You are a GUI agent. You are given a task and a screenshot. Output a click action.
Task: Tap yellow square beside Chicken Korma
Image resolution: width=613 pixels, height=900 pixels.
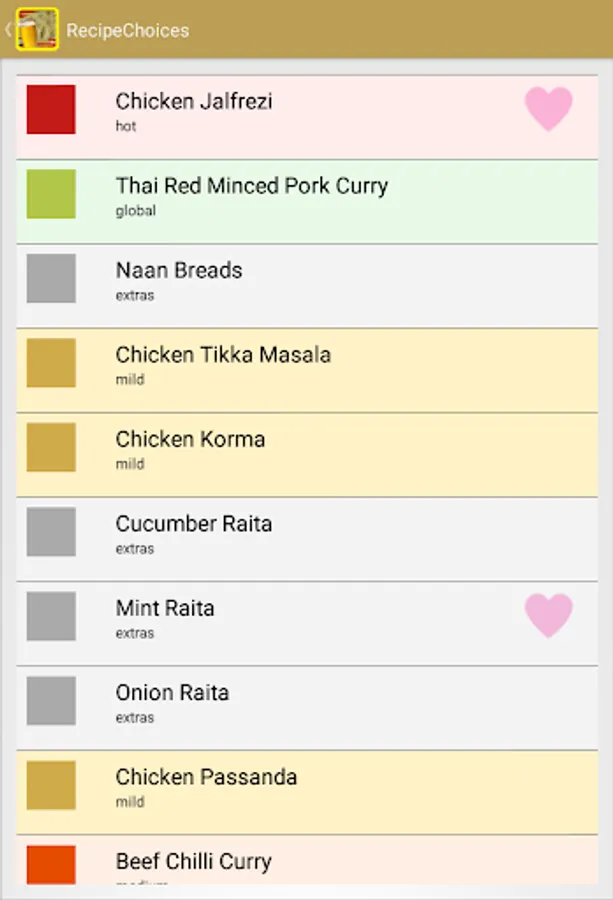pyautogui.click(x=51, y=447)
